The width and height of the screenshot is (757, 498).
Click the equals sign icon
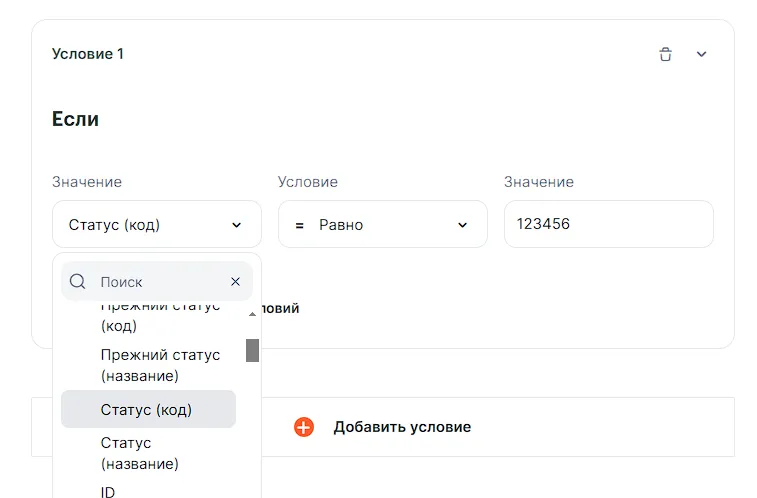[x=299, y=225]
